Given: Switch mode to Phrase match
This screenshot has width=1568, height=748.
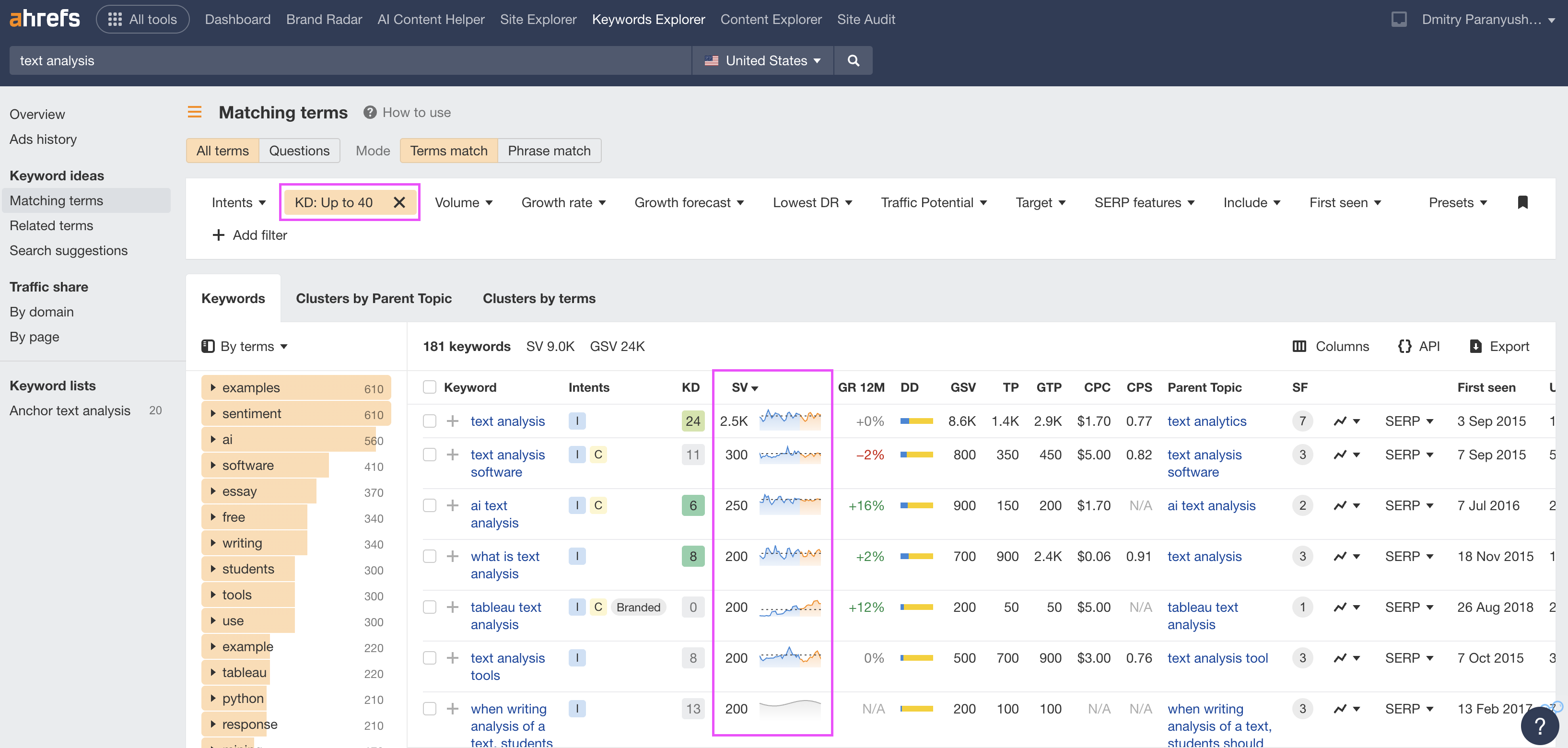Looking at the screenshot, I should [549, 151].
